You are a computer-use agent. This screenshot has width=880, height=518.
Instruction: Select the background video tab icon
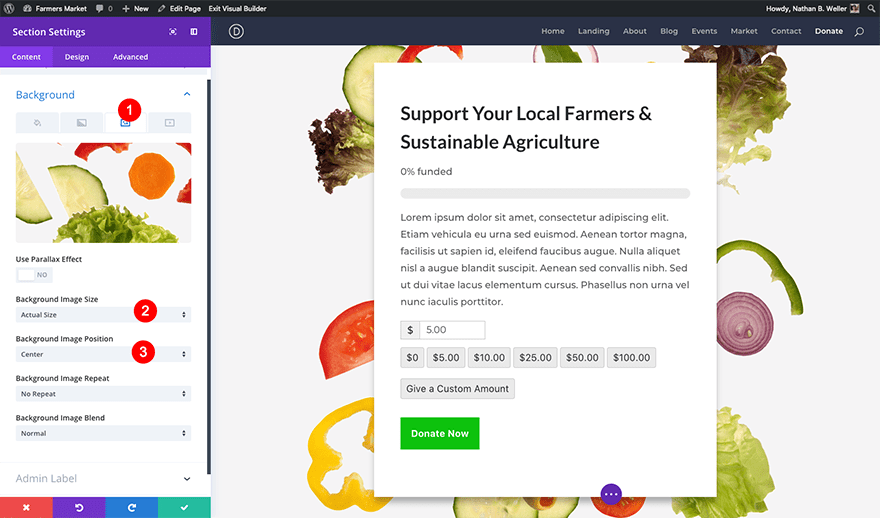[x=169, y=123]
